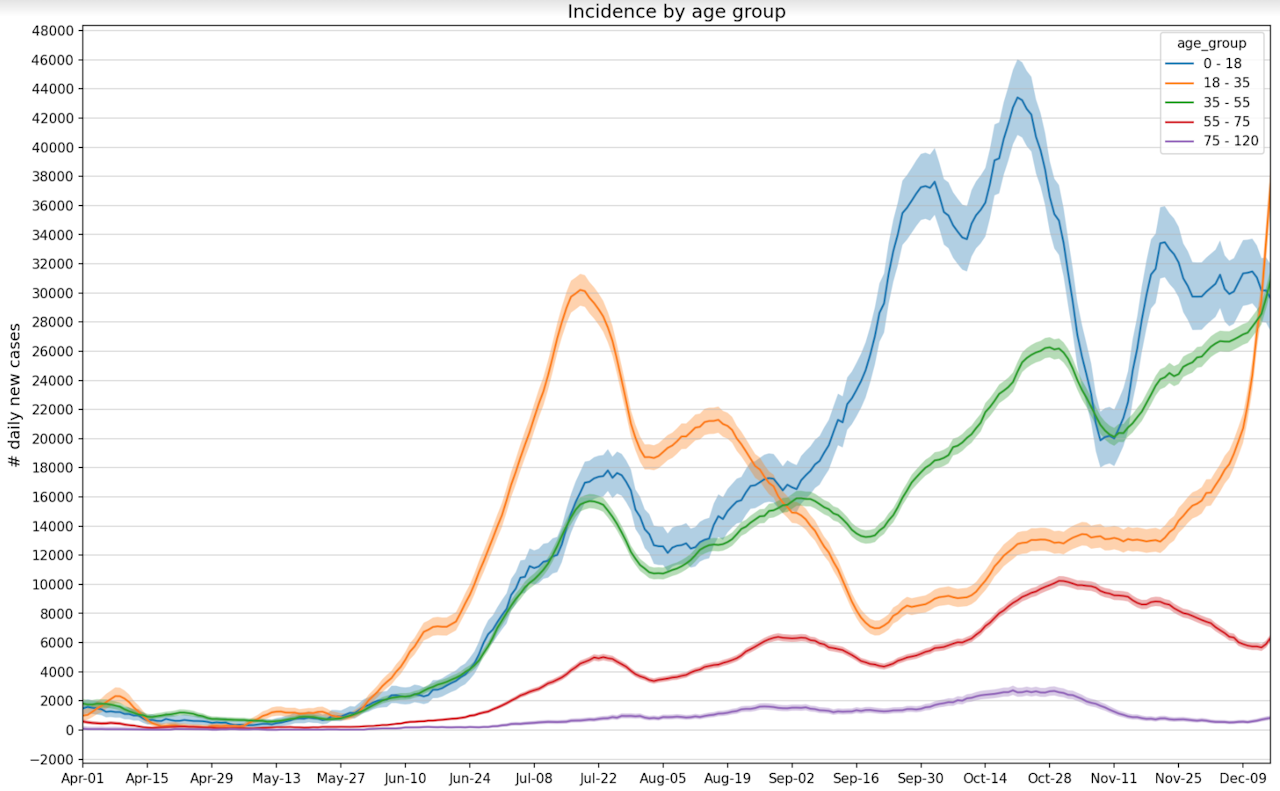Click the '16000' y-axis tick label

pyautogui.click(x=53, y=497)
